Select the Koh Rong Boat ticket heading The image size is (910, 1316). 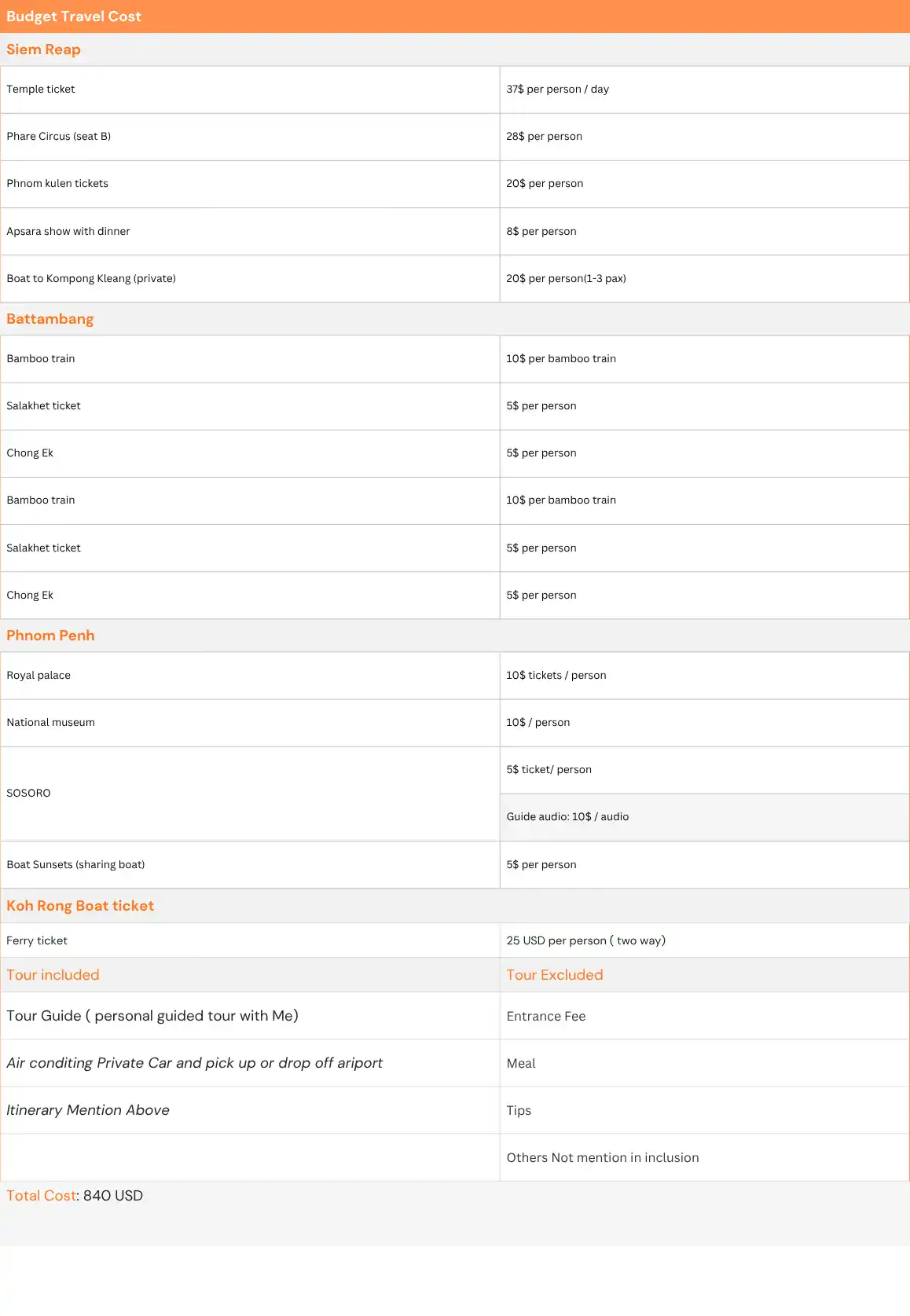point(80,906)
